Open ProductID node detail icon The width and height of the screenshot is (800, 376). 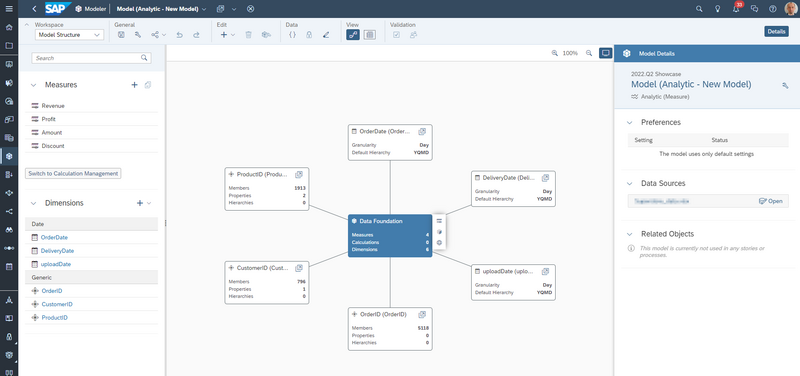pos(299,174)
